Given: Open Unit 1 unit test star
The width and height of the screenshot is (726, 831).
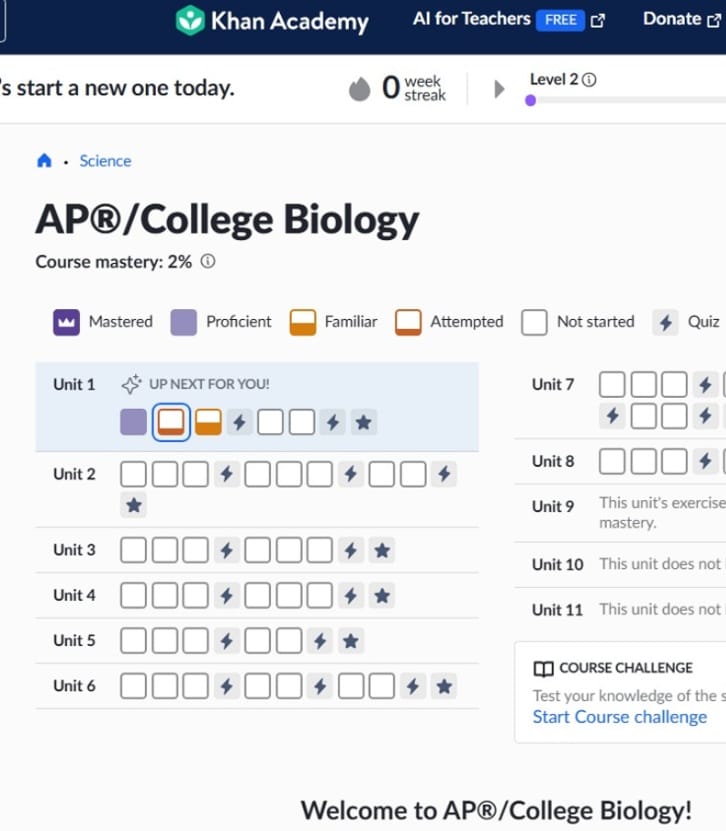Looking at the screenshot, I should point(364,422).
